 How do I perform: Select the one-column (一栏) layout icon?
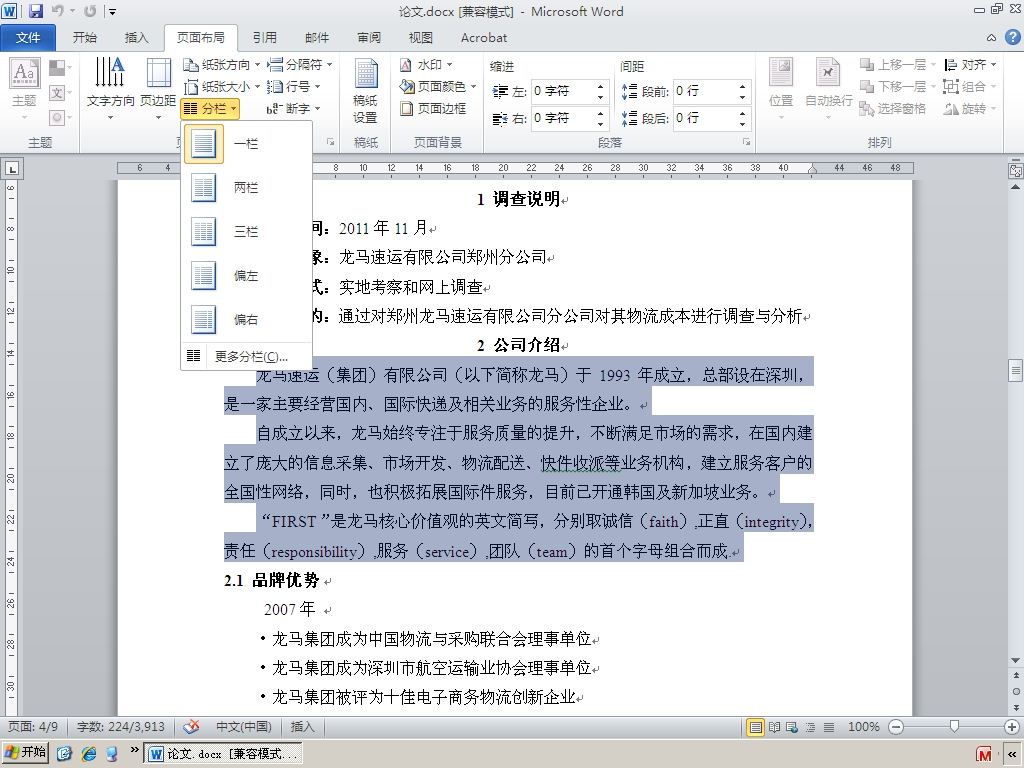point(204,144)
